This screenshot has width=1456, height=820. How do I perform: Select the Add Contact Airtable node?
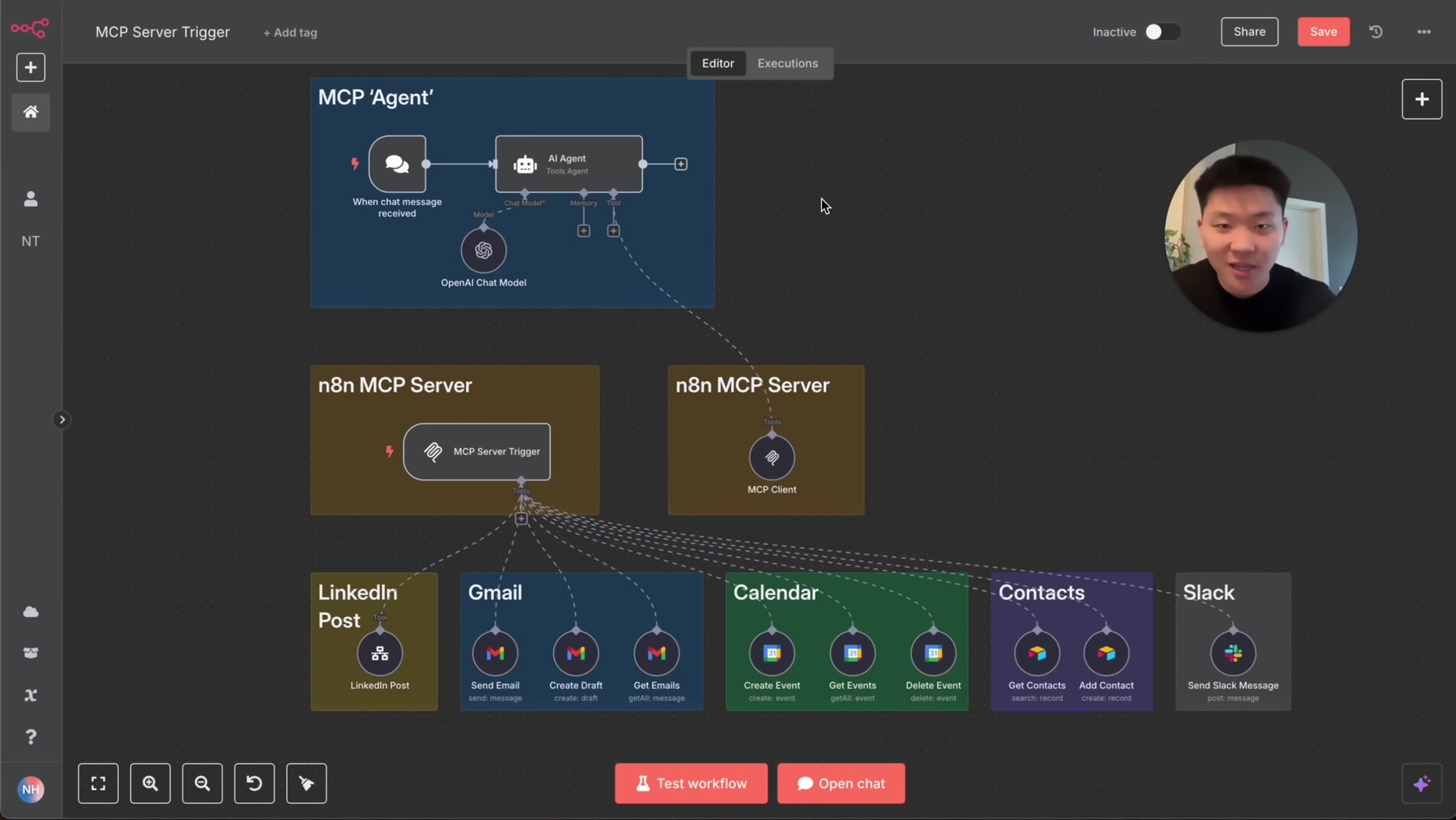[x=1106, y=653]
